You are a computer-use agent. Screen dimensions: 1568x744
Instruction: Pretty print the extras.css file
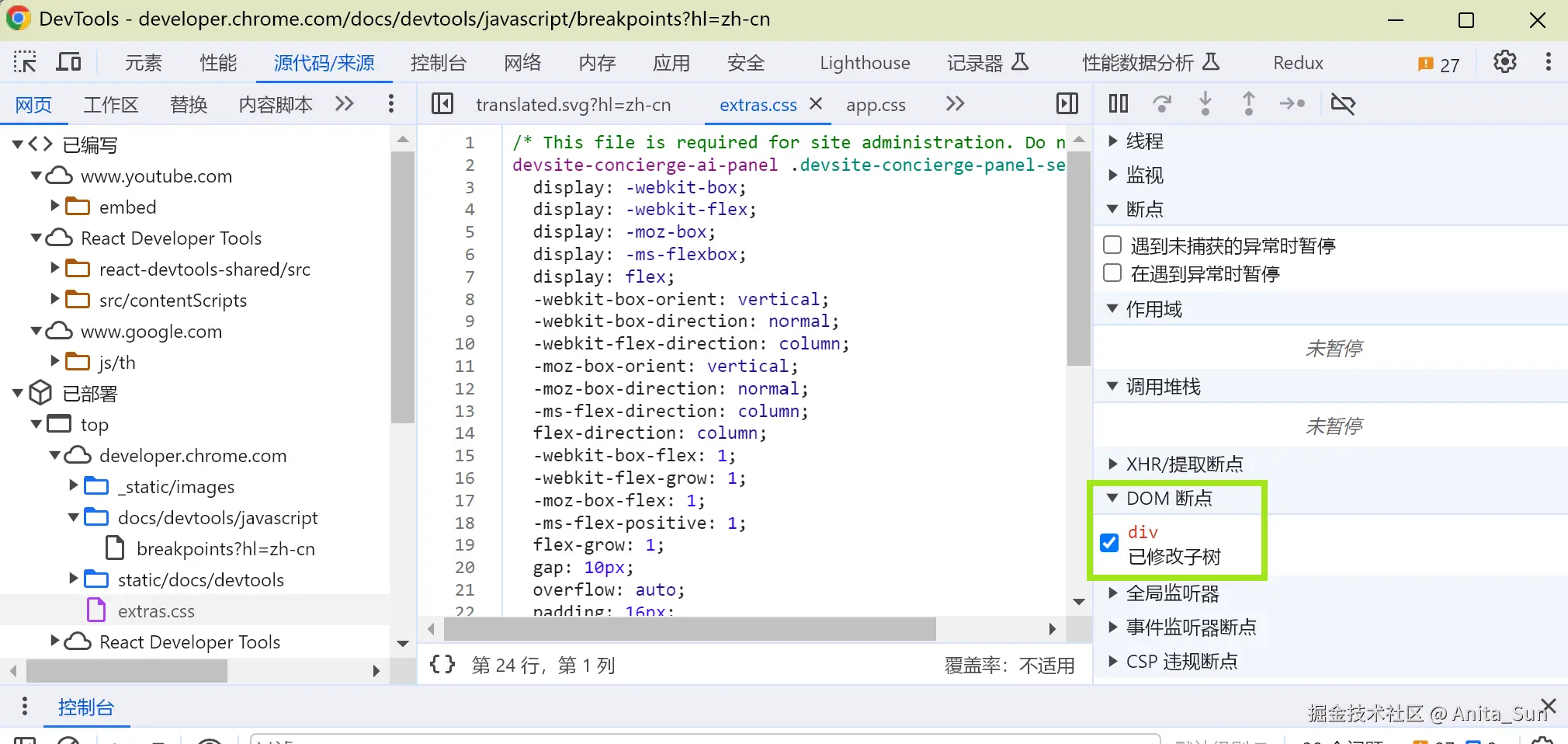click(442, 665)
